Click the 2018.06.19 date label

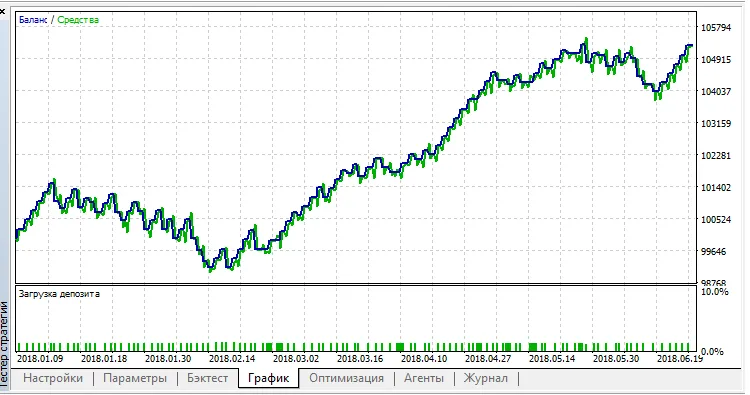(x=679, y=358)
